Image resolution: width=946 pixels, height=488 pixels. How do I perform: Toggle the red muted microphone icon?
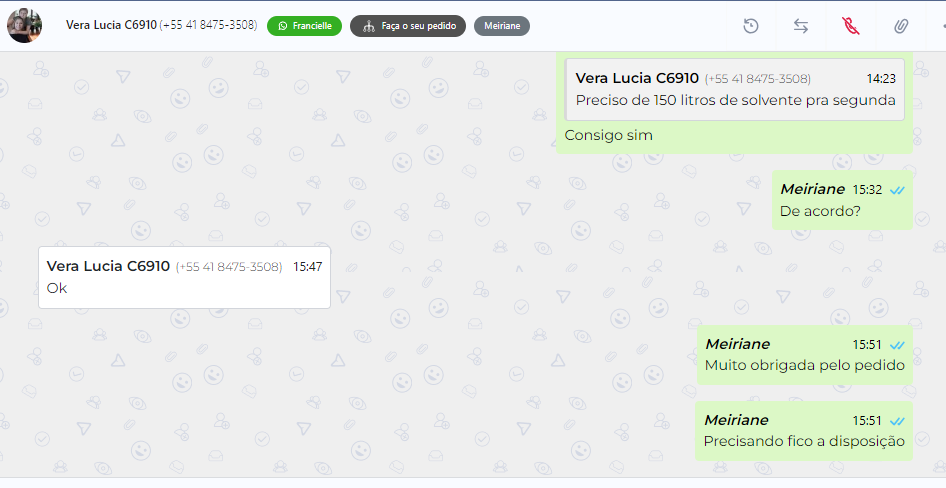pos(851,26)
